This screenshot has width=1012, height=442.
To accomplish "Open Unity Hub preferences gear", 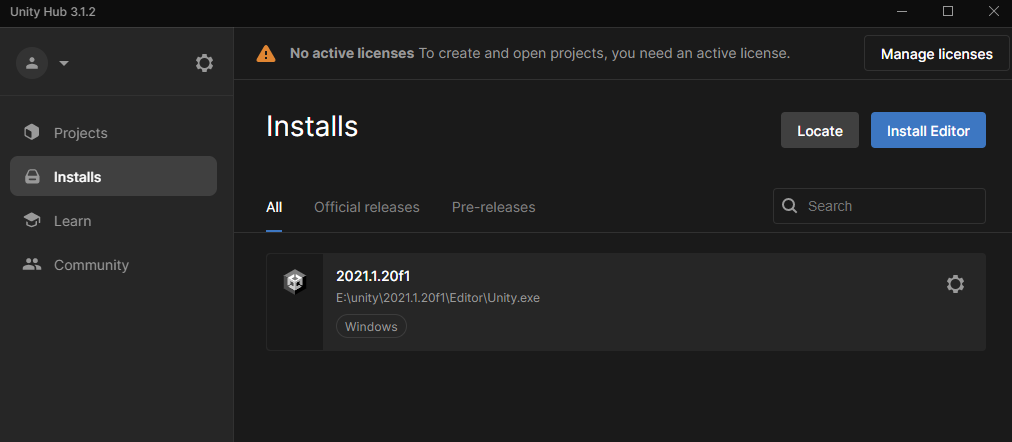I will pyautogui.click(x=205, y=63).
